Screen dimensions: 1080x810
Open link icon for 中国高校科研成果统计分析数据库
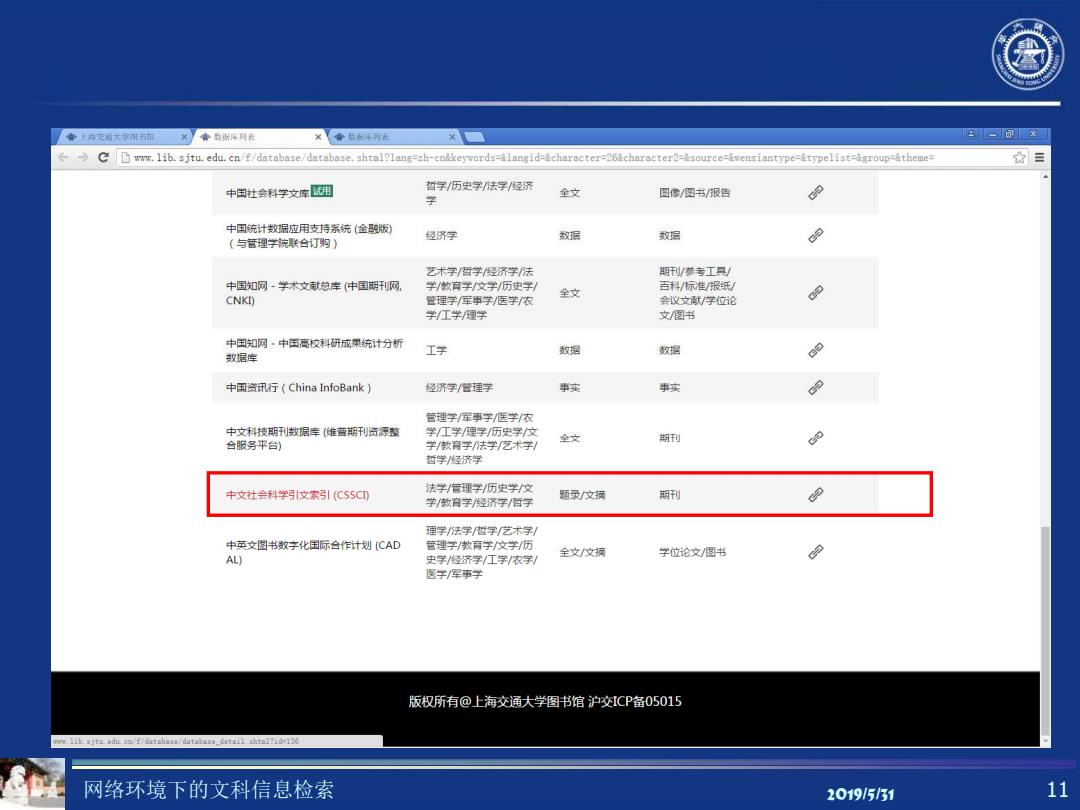[x=816, y=350]
